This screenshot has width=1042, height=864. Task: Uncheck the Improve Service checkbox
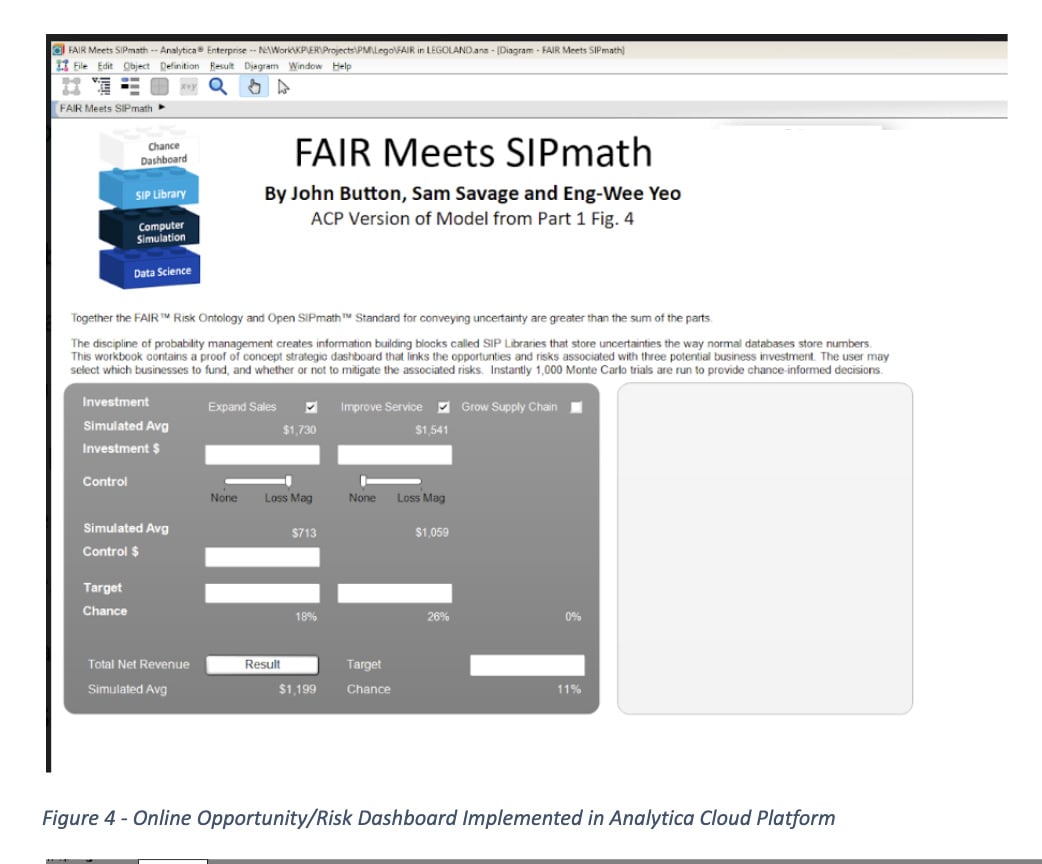tap(444, 407)
